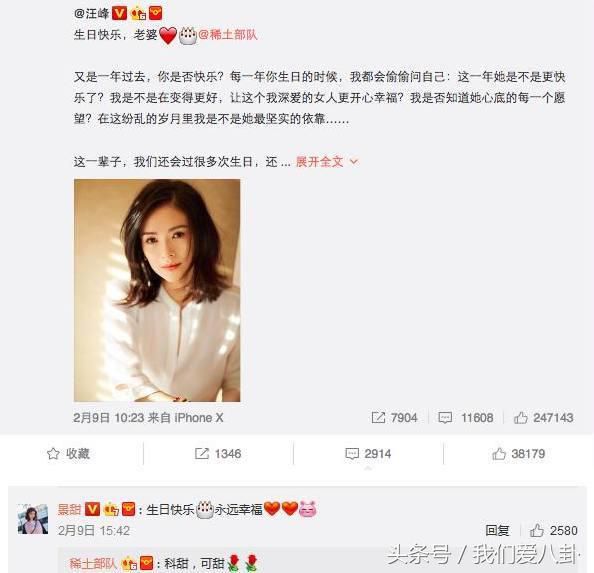
Task: Click 回复 to reply to 景甜's comment
Action: [497, 531]
